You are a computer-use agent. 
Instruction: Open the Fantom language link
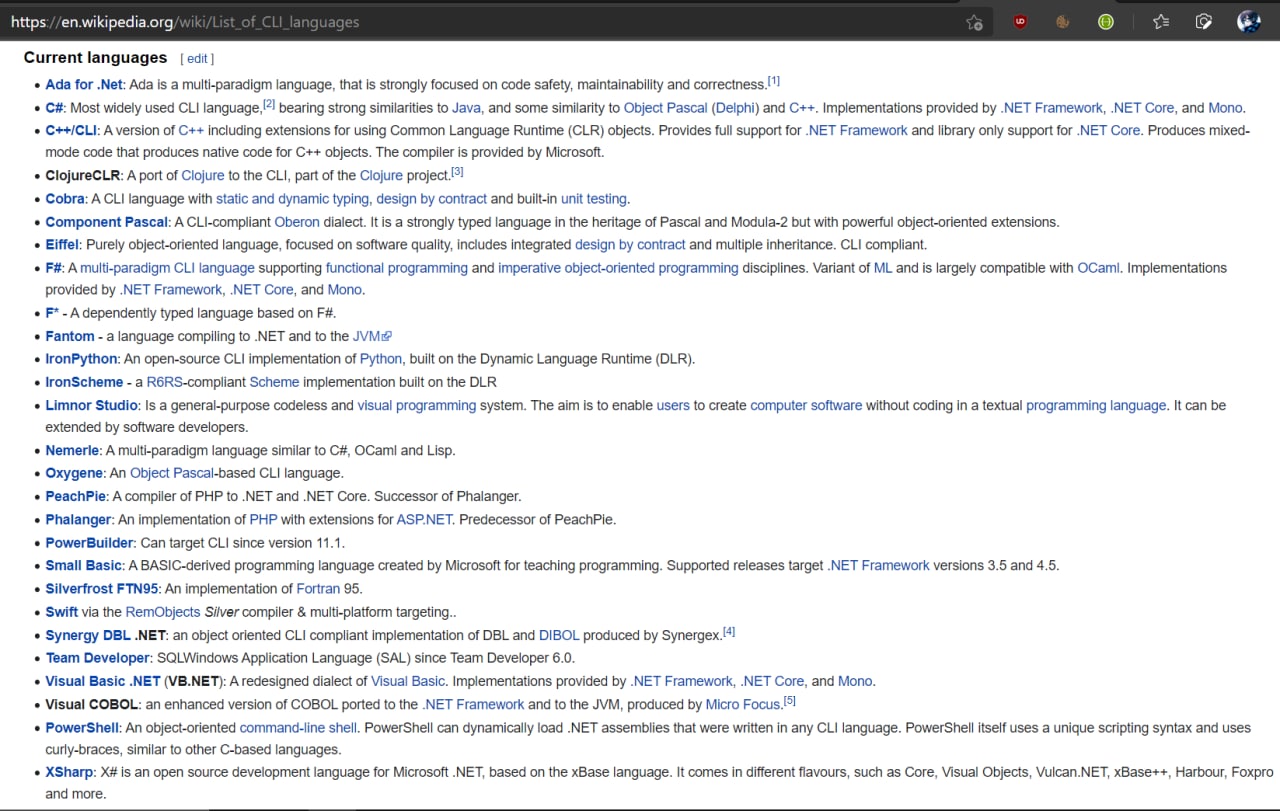point(70,337)
